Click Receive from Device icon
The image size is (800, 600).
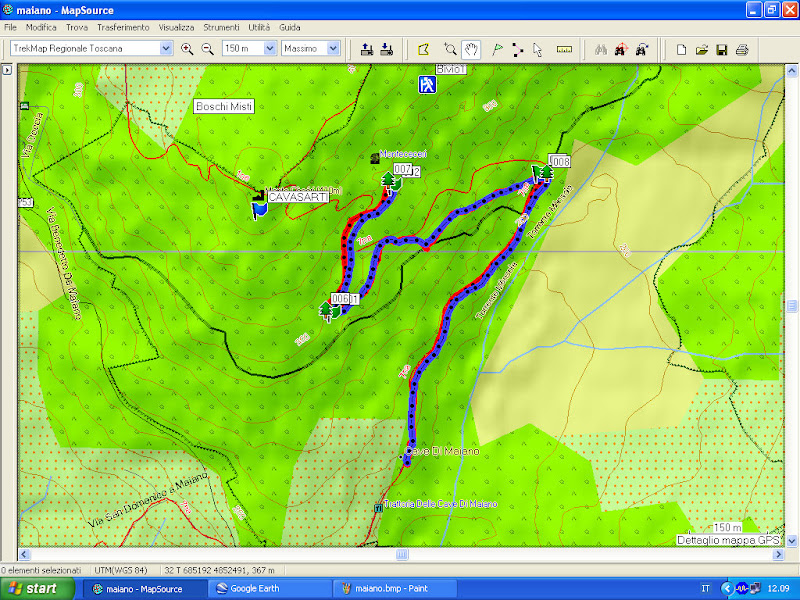click(x=387, y=49)
